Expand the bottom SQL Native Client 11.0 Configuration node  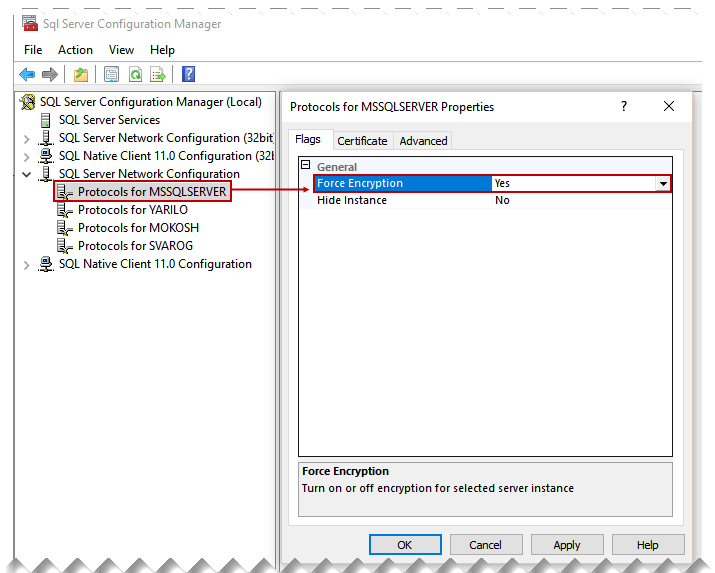click(x=26, y=265)
